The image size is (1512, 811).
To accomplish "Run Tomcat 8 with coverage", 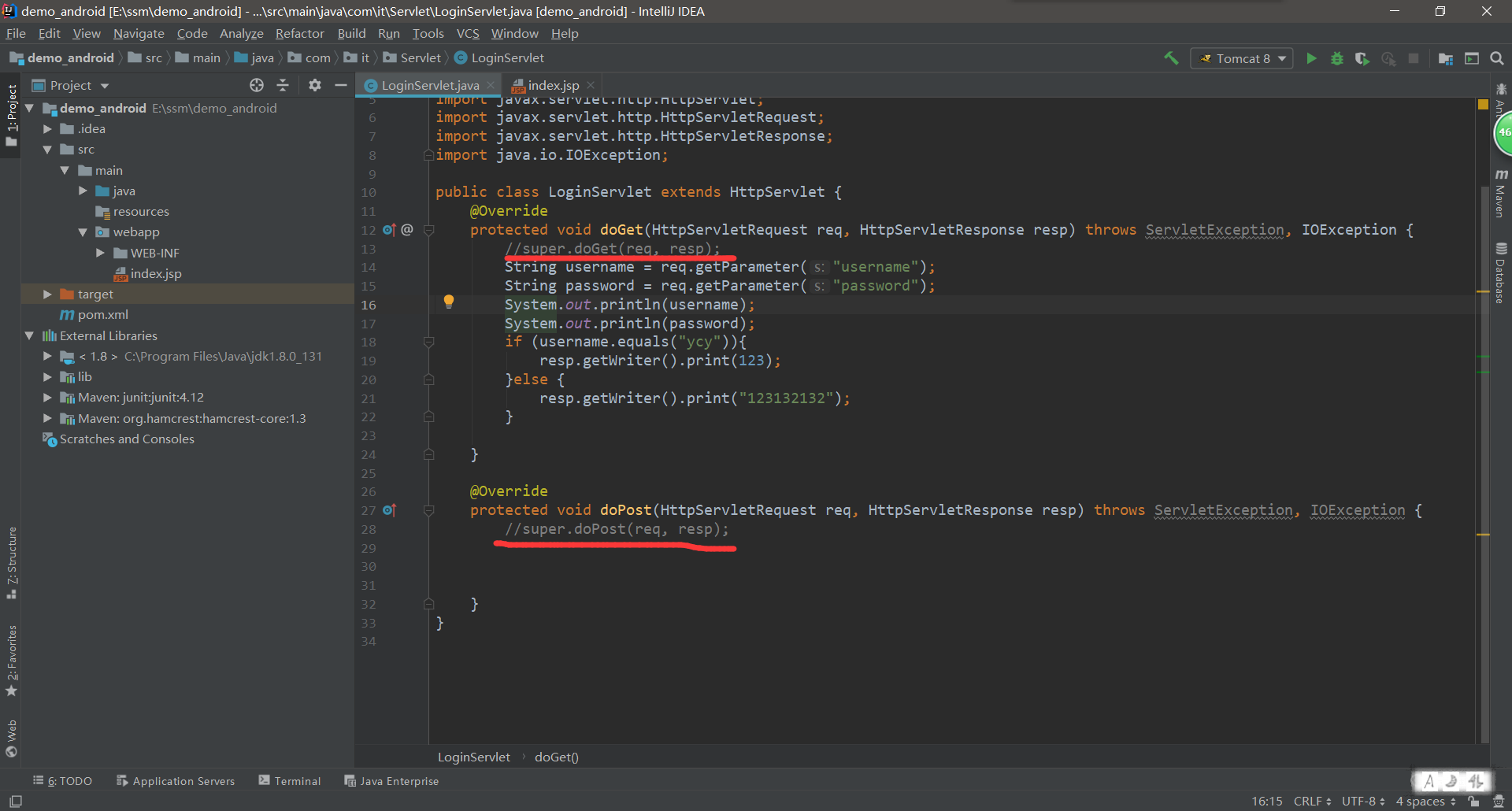I will click(x=1363, y=58).
